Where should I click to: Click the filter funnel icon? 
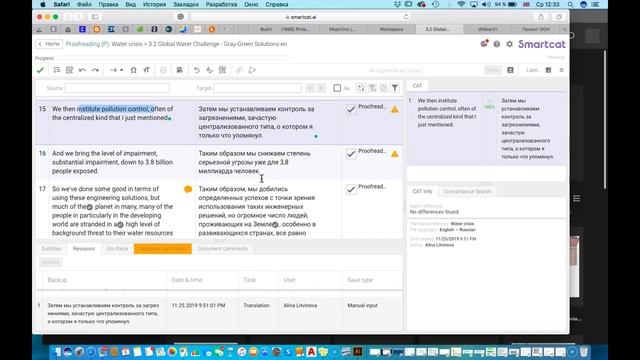[x=395, y=88]
